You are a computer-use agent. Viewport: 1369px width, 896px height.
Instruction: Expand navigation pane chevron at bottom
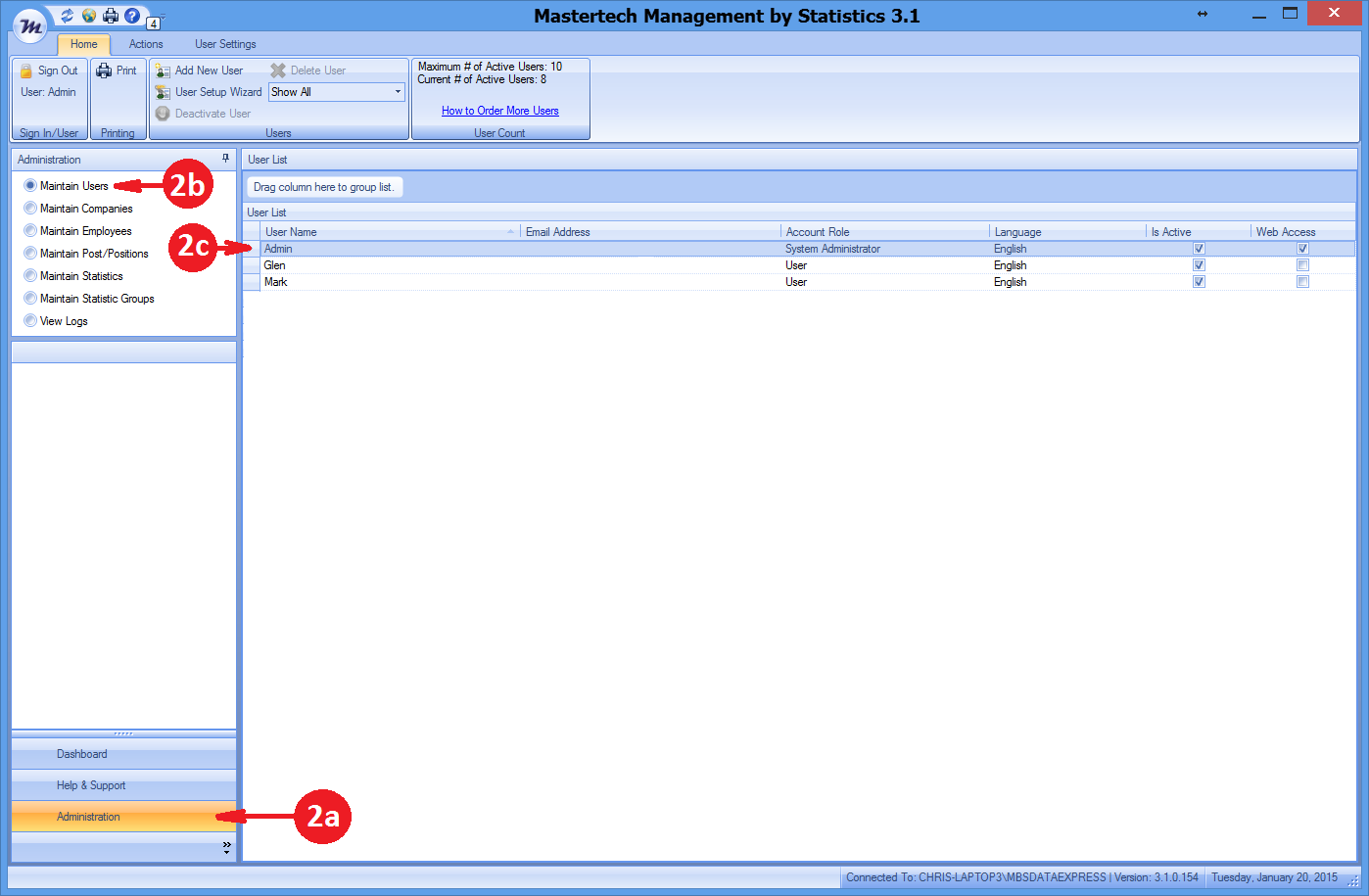click(x=226, y=847)
